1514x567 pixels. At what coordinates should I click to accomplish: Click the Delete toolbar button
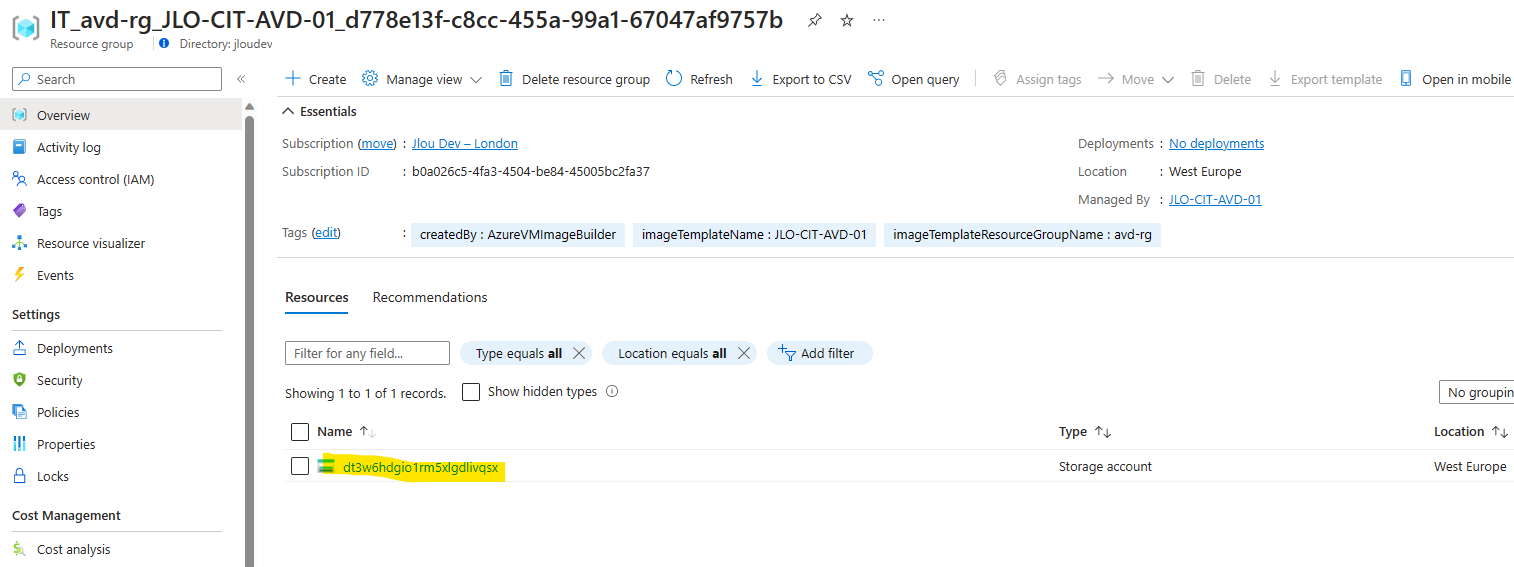(1220, 79)
